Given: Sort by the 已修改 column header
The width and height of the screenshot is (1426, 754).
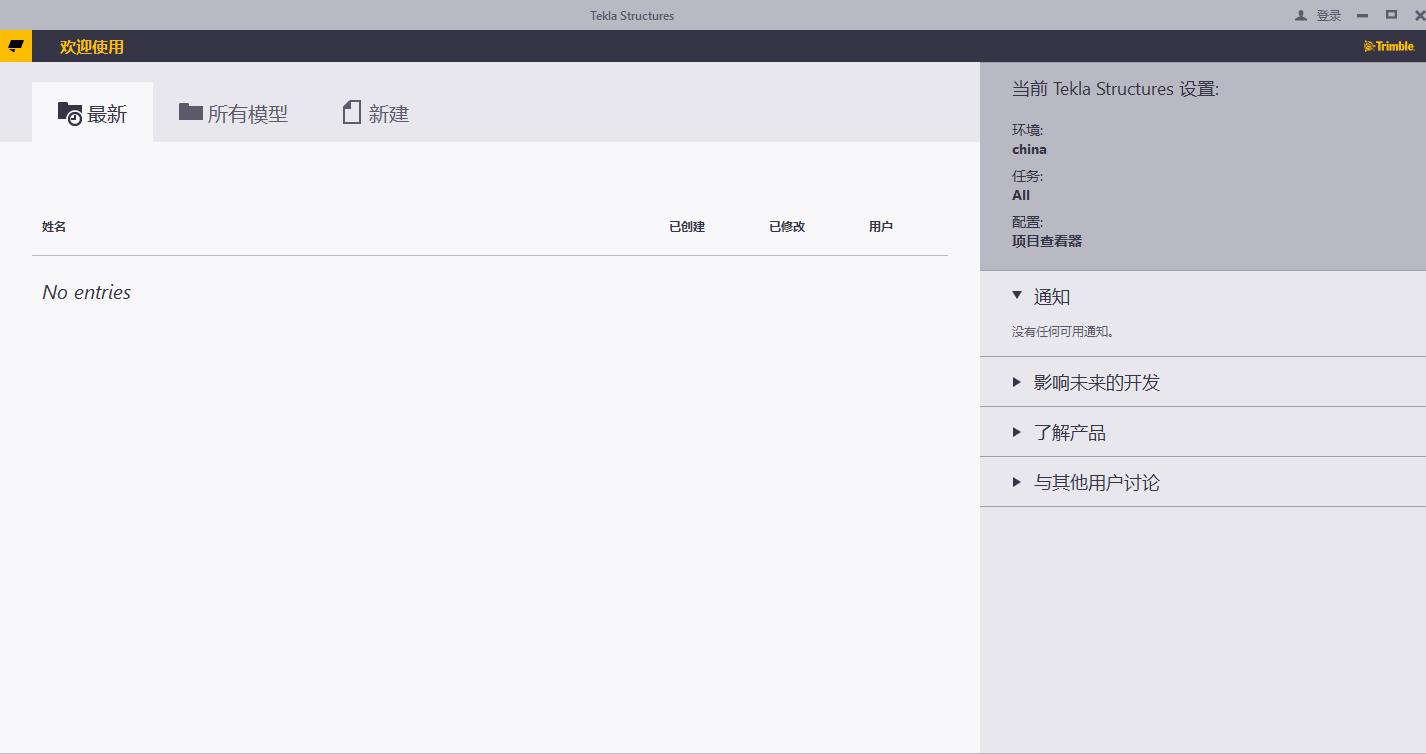Looking at the screenshot, I should [x=787, y=227].
